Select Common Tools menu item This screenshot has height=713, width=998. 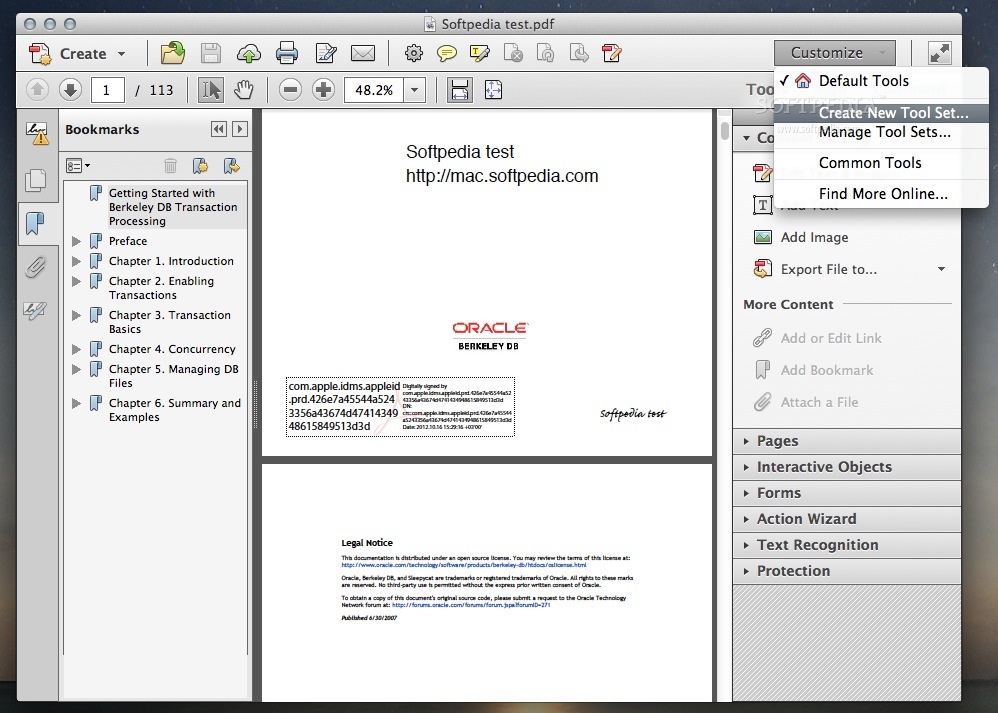pyautogui.click(x=881, y=163)
